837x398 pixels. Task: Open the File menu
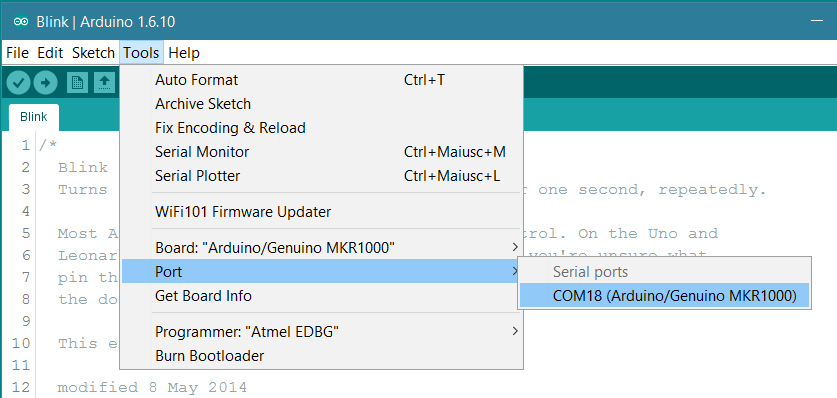point(17,53)
